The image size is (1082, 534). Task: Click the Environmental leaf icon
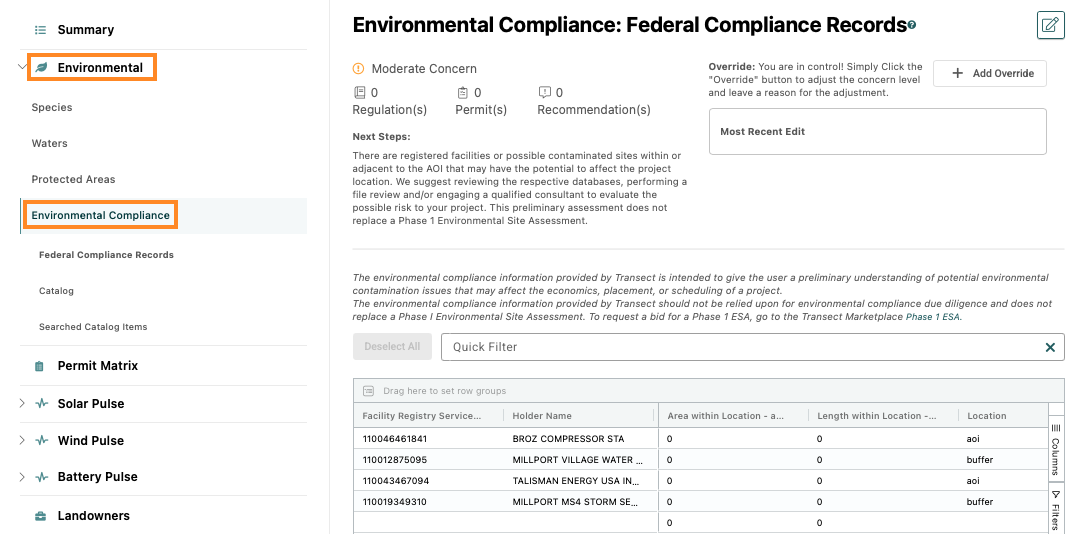point(41,68)
